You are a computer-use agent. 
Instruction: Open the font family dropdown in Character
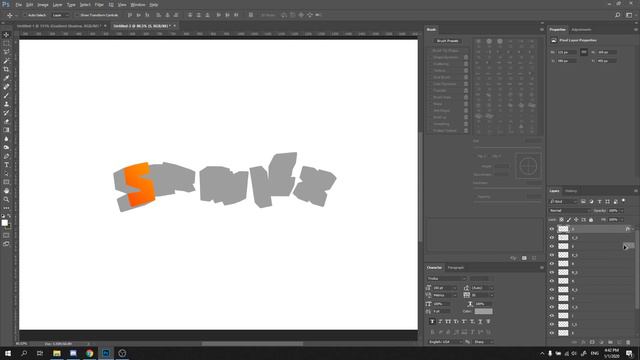447,278
